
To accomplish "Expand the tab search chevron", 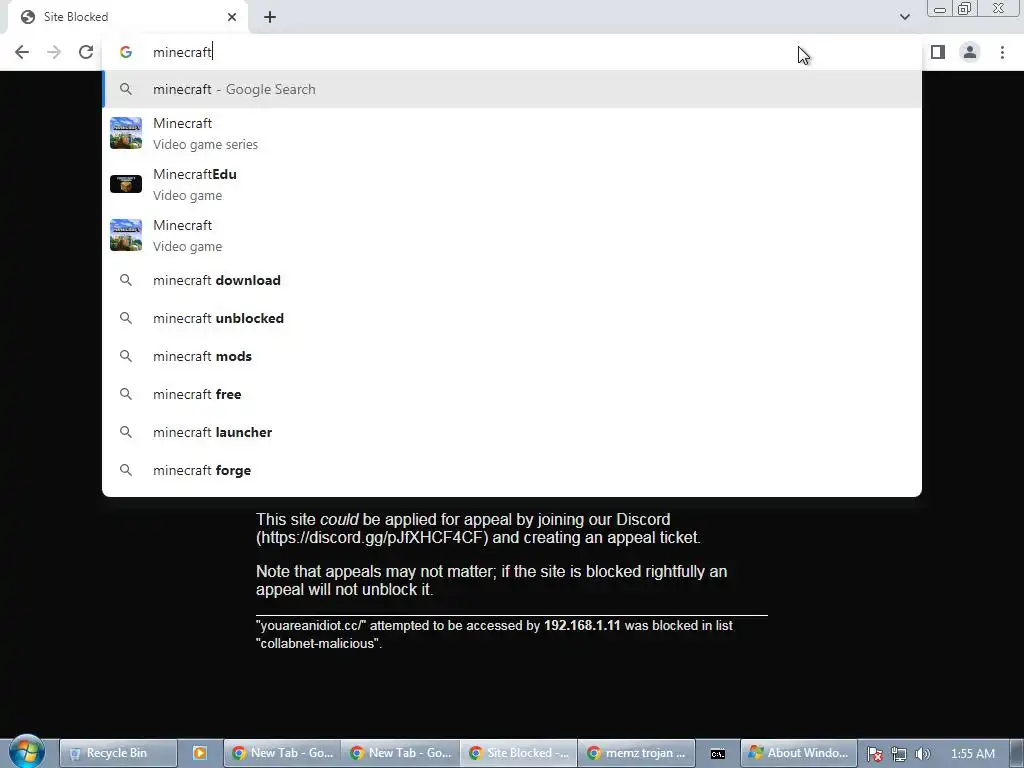I will click(904, 17).
